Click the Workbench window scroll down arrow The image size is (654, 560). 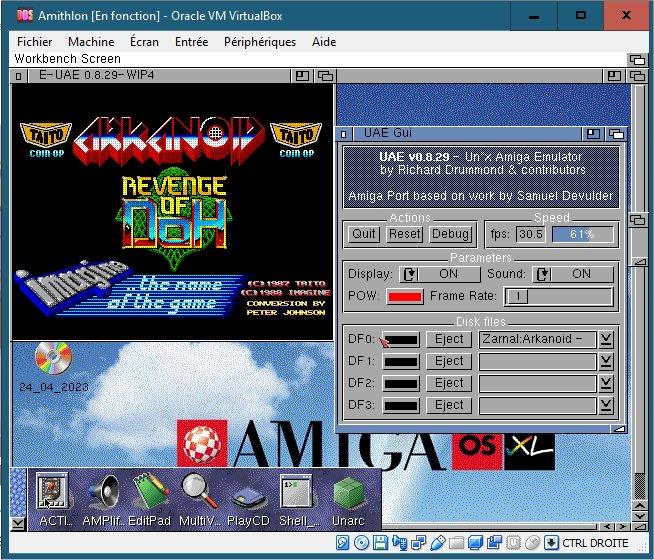[x=640, y=516]
